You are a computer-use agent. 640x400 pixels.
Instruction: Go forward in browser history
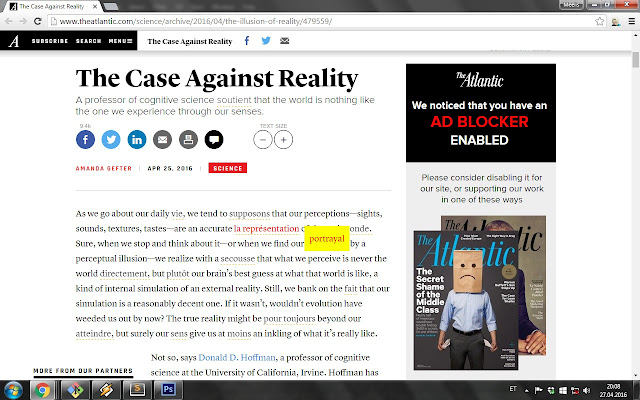(23, 21)
